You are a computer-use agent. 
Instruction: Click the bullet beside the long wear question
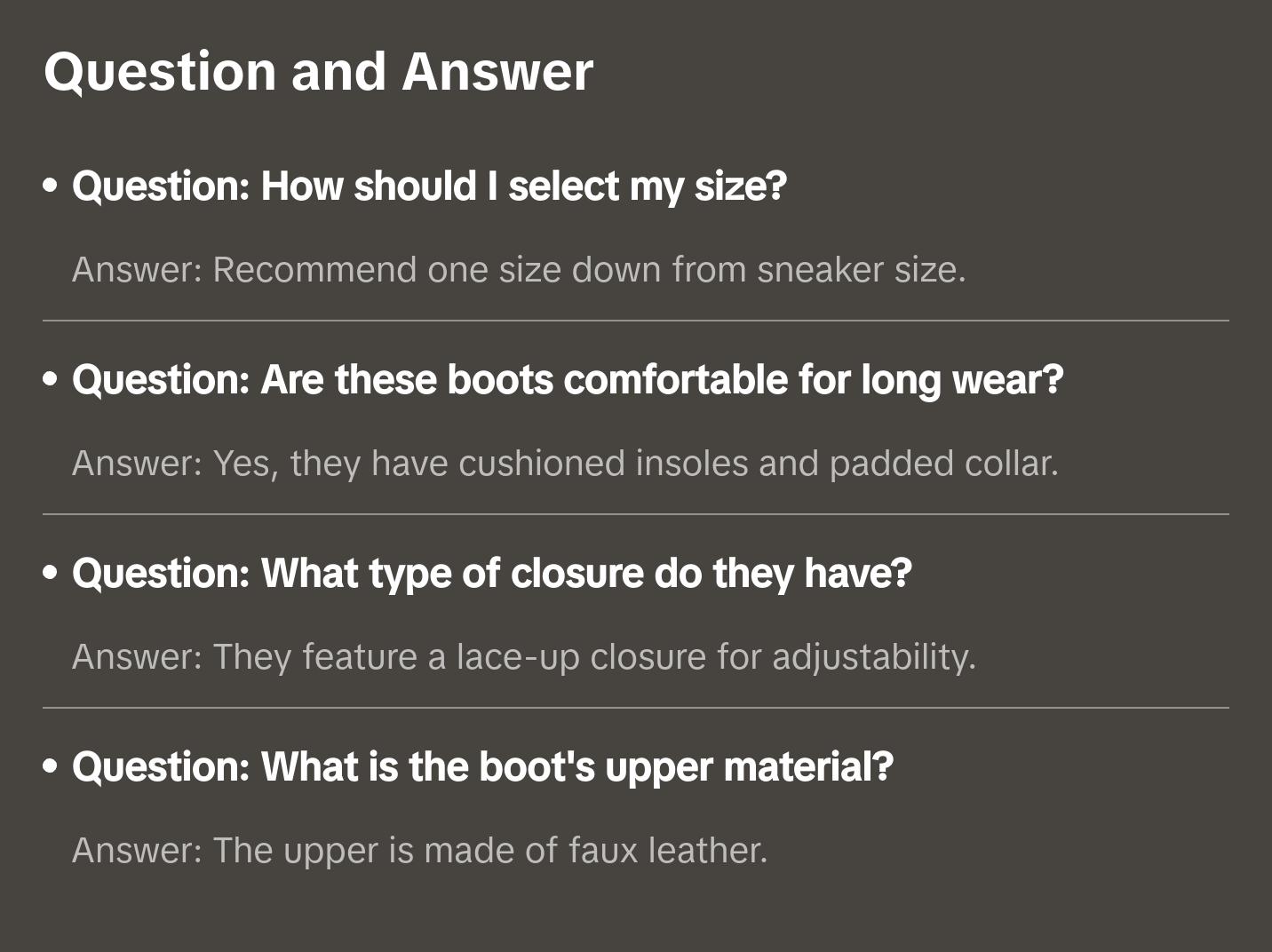(x=51, y=379)
